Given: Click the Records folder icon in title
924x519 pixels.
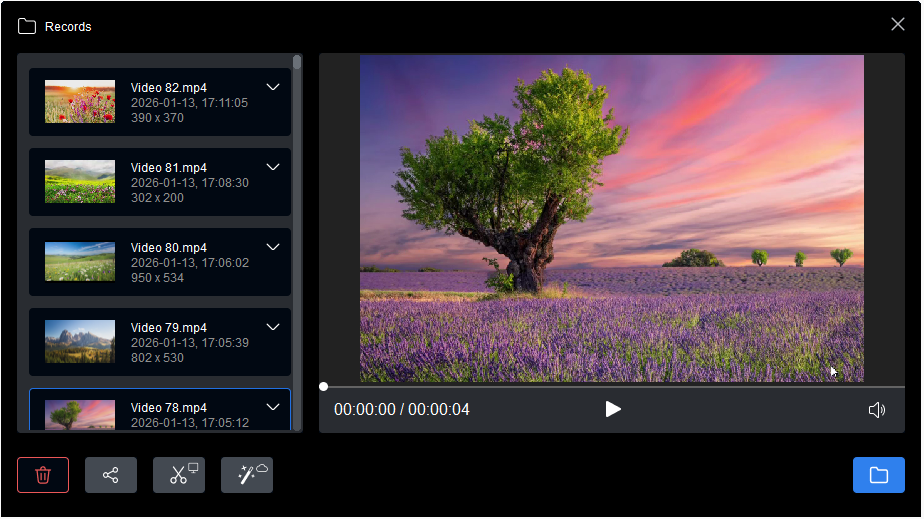Looking at the screenshot, I should pos(27,26).
